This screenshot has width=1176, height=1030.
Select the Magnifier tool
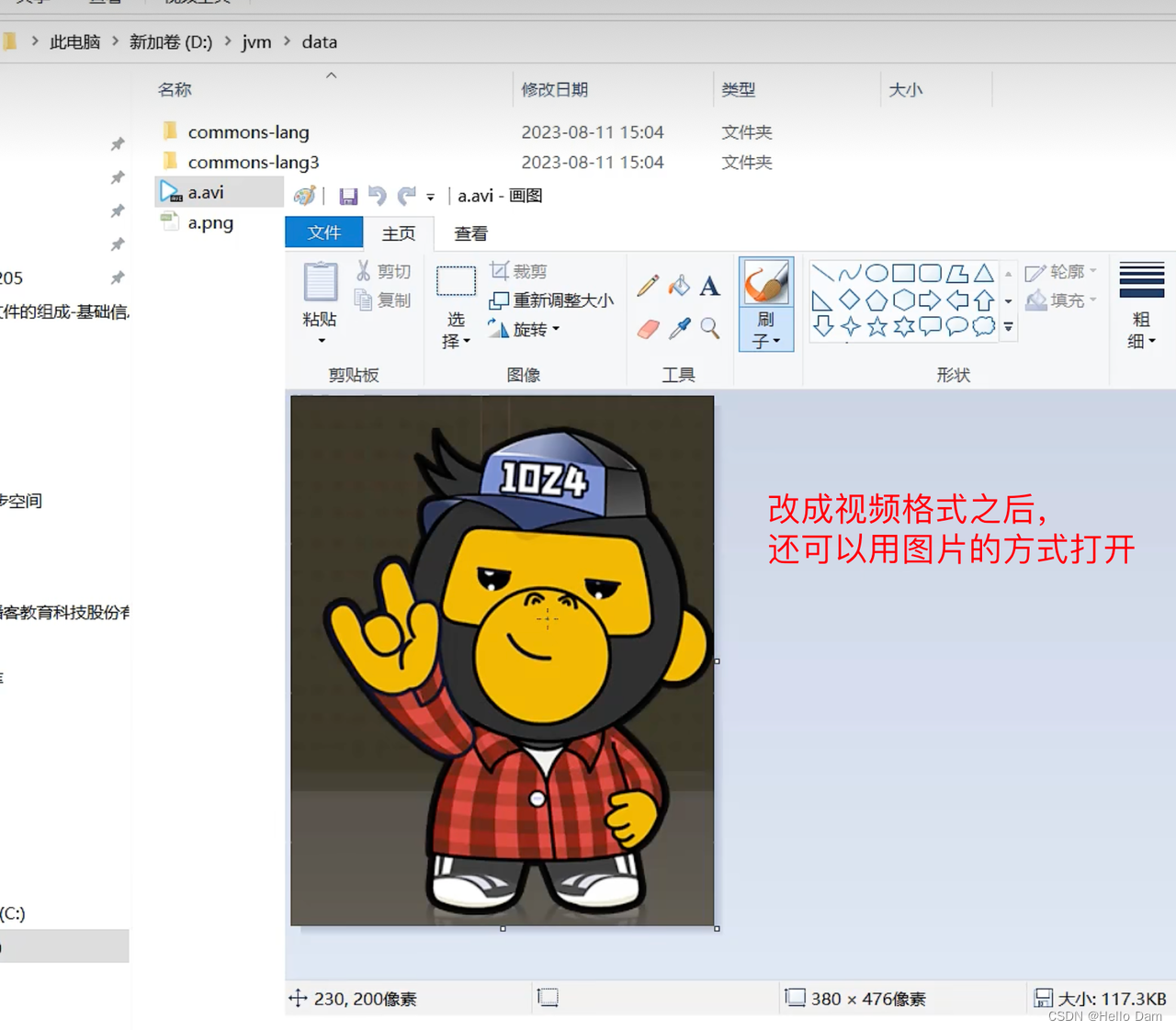(x=709, y=328)
